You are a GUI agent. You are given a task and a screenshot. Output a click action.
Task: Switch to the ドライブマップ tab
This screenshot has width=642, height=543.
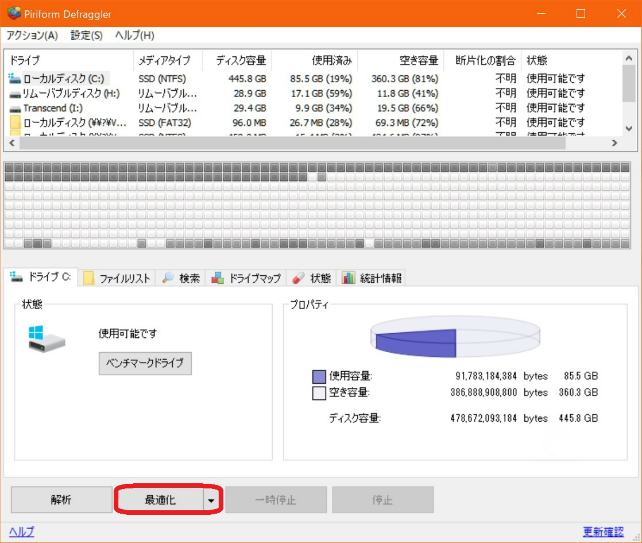click(246, 278)
